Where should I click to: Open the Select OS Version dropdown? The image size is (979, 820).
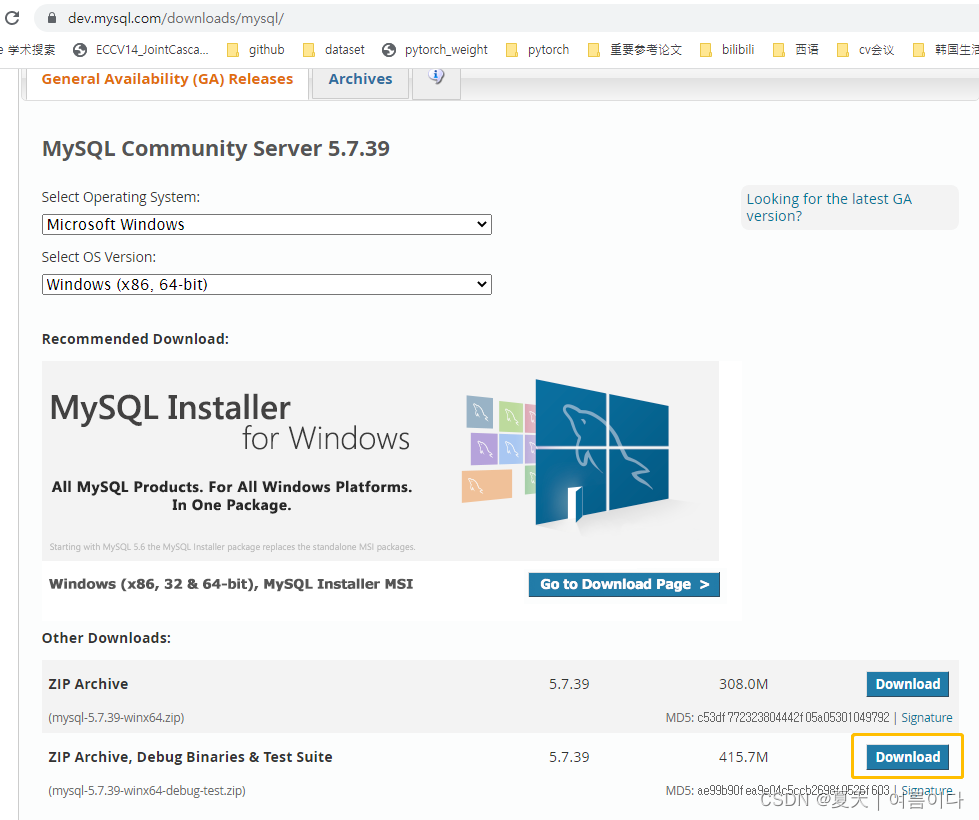click(266, 284)
